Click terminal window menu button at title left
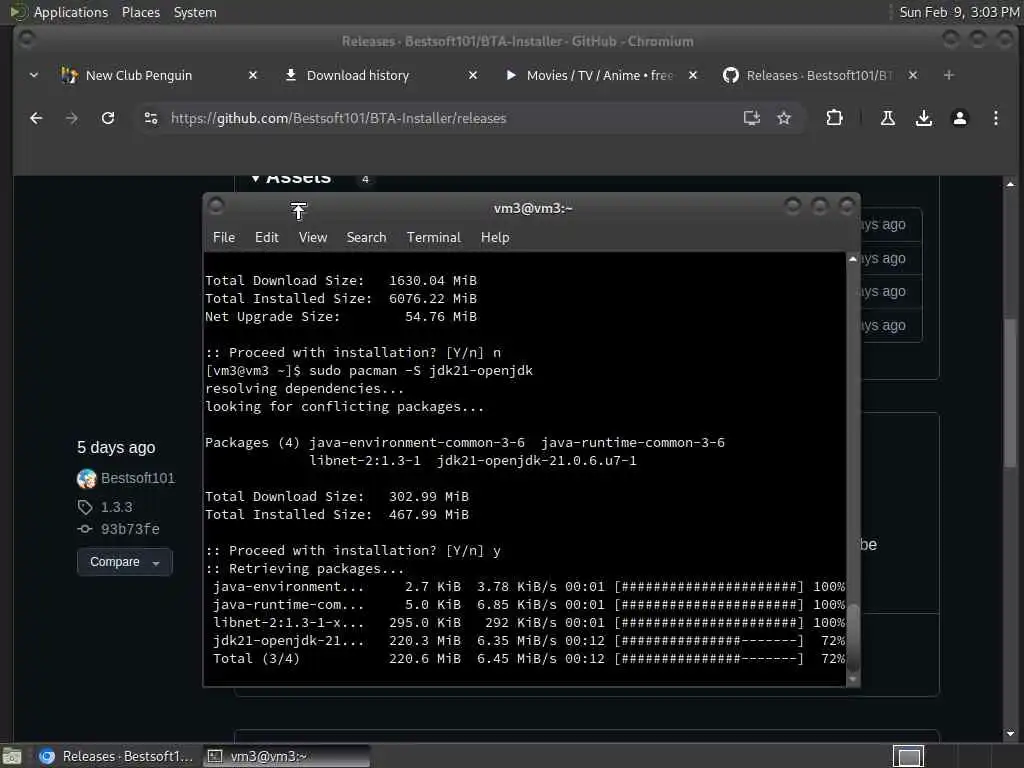The height and width of the screenshot is (768, 1024). [216, 206]
